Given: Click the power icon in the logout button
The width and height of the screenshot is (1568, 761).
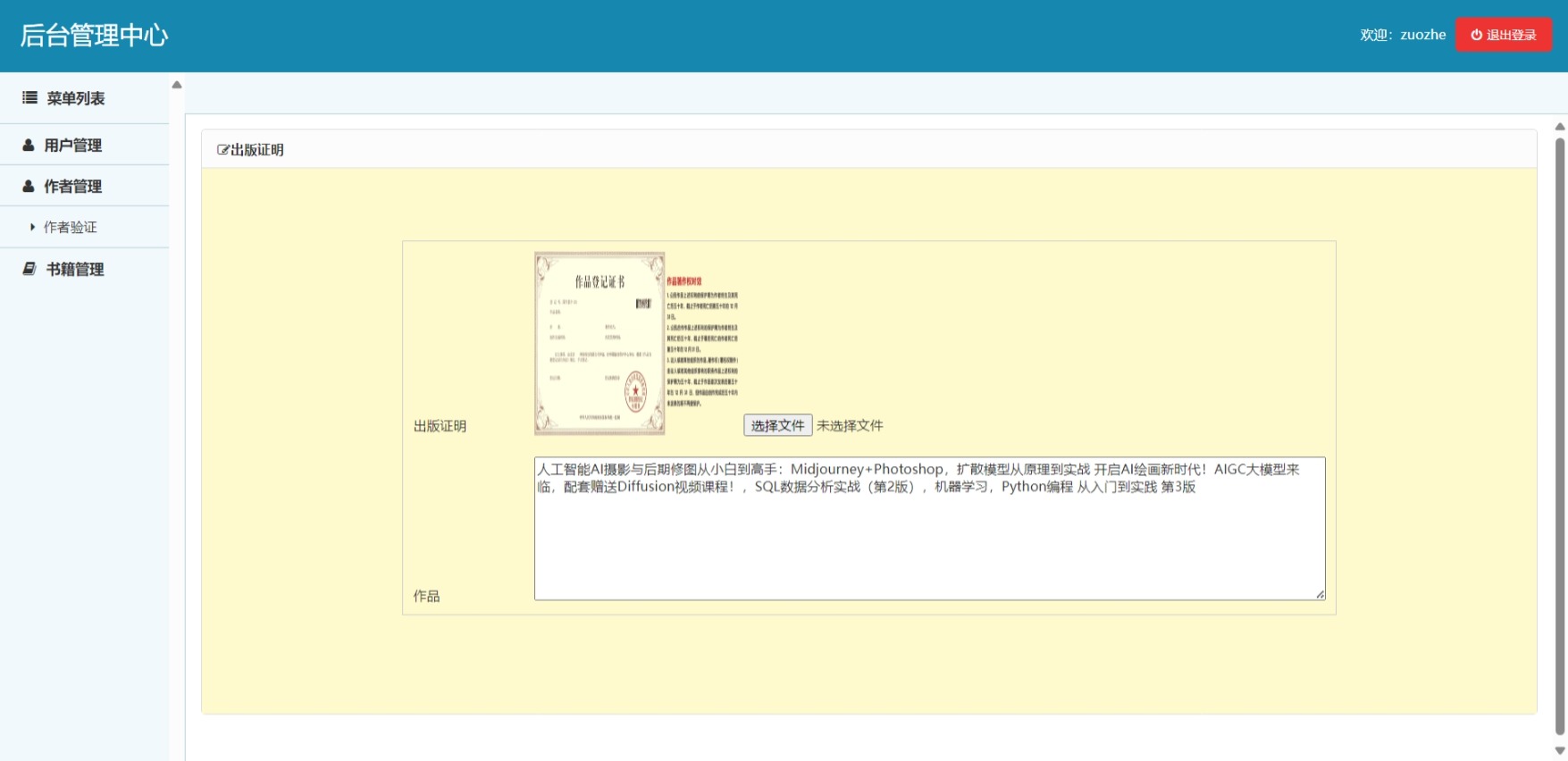Looking at the screenshot, I should click(x=1476, y=35).
